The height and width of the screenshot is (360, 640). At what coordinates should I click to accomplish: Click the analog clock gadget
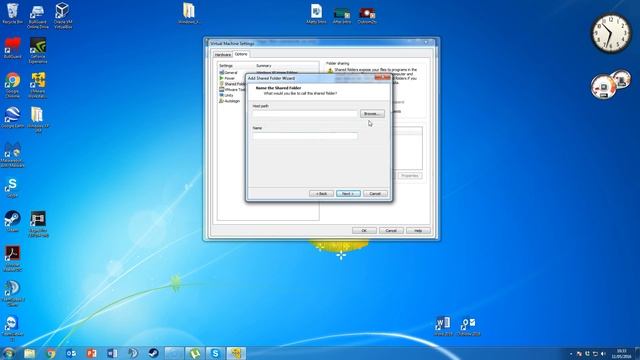[611, 33]
